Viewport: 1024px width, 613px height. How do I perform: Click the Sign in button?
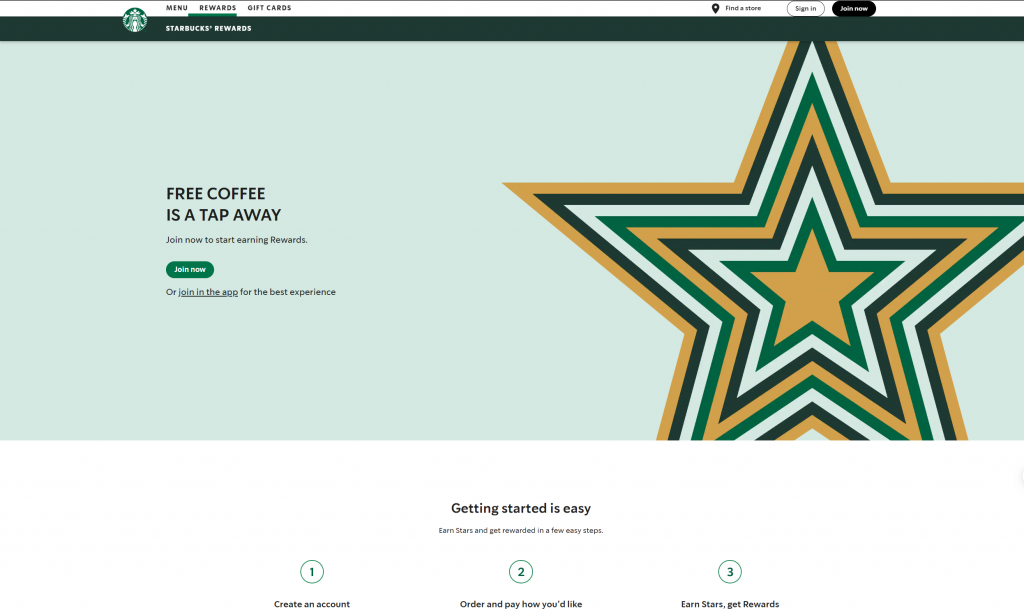[x=805, y=8]
